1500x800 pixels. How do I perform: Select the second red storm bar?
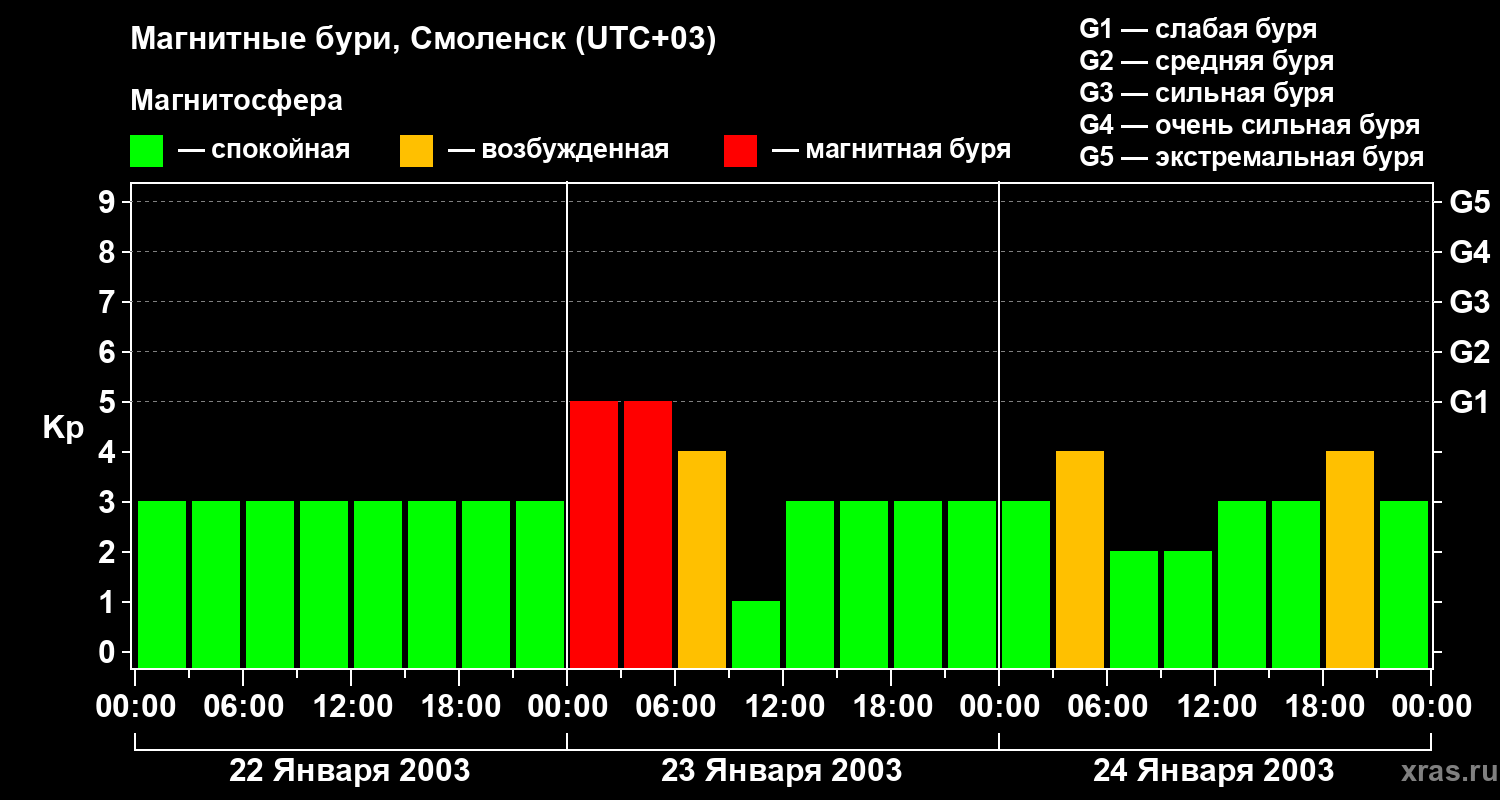pos(648,534)
